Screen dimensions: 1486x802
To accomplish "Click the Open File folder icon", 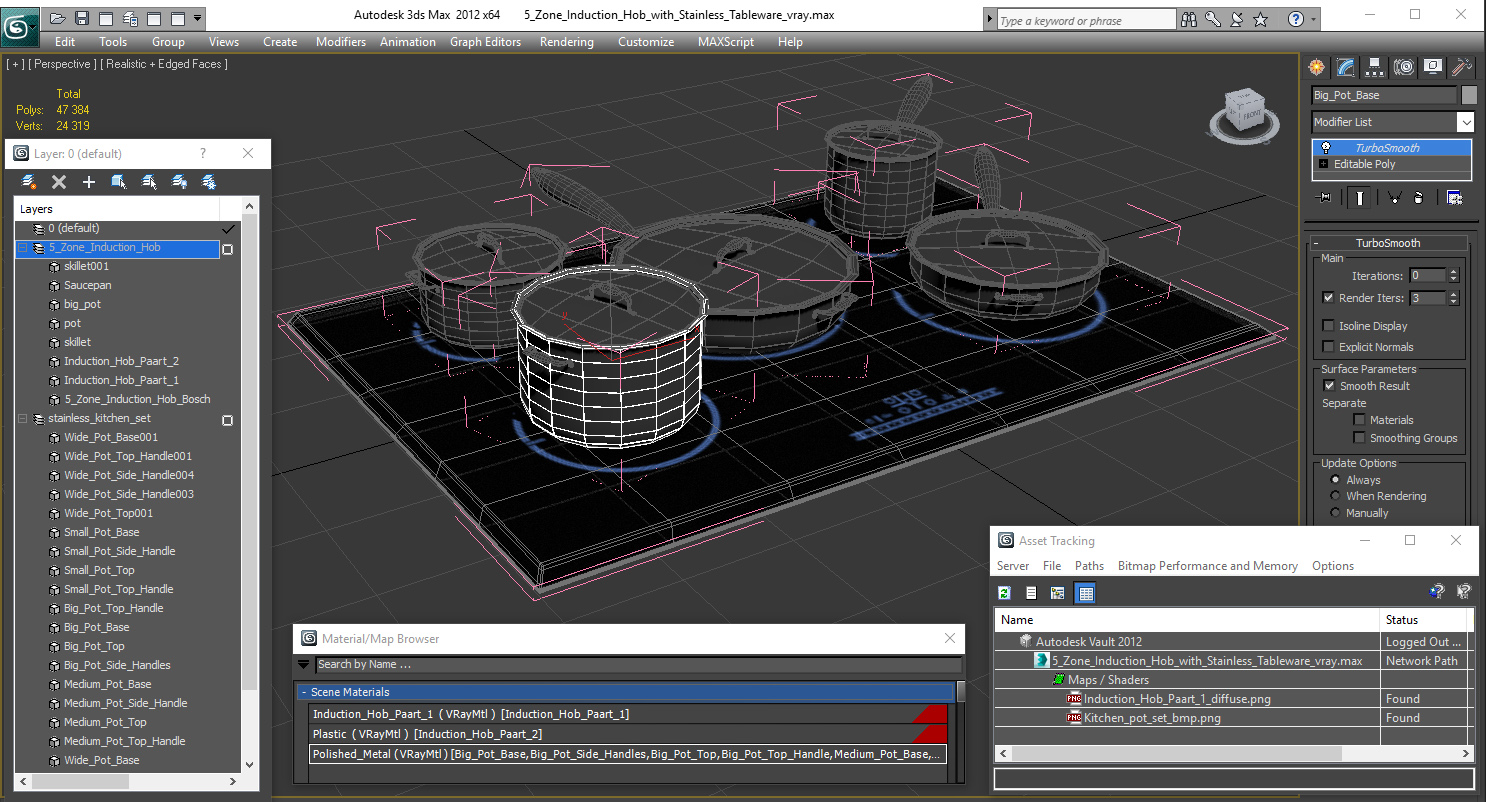I will tap(58, 18).
